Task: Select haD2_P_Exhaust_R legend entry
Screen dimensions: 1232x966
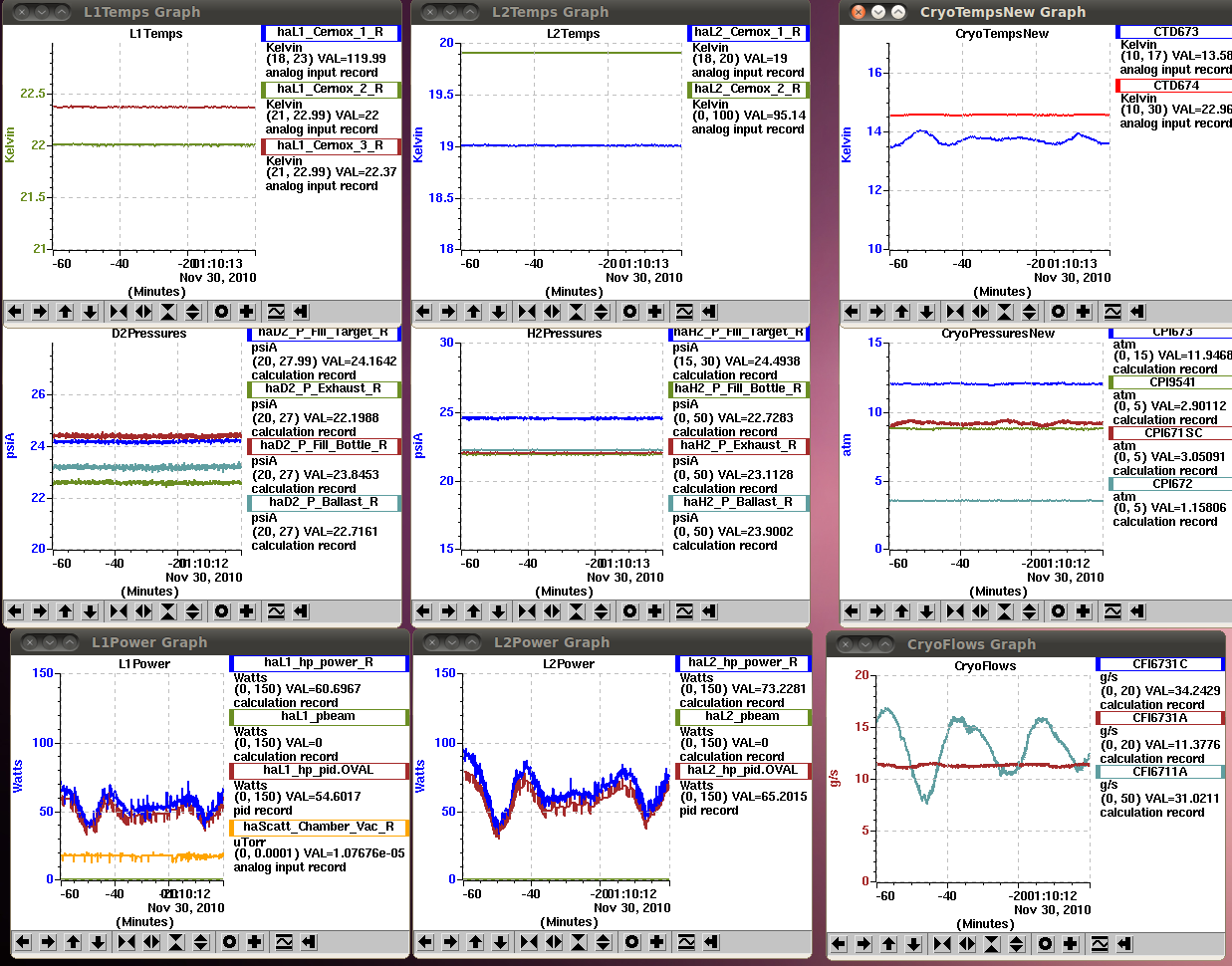Action: [x=324, y=388]
